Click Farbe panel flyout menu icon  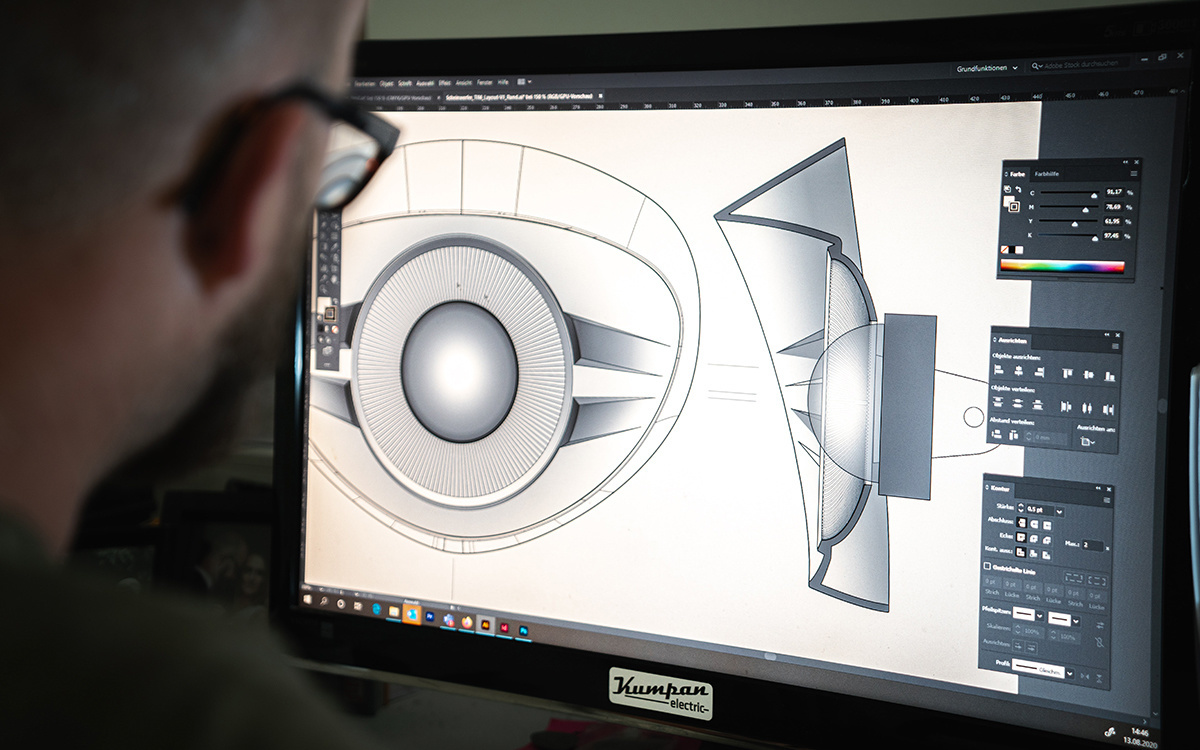coord(1132,174)
